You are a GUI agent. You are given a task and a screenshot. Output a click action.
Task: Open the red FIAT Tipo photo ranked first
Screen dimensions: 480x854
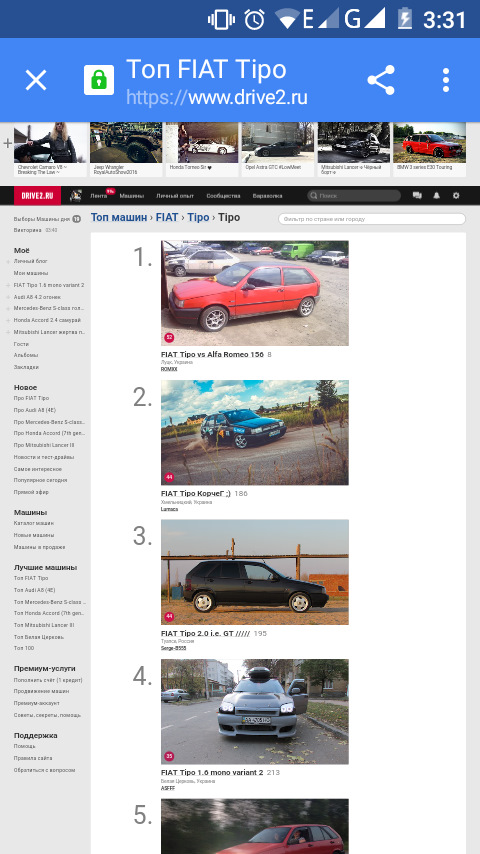click(254, 293)
